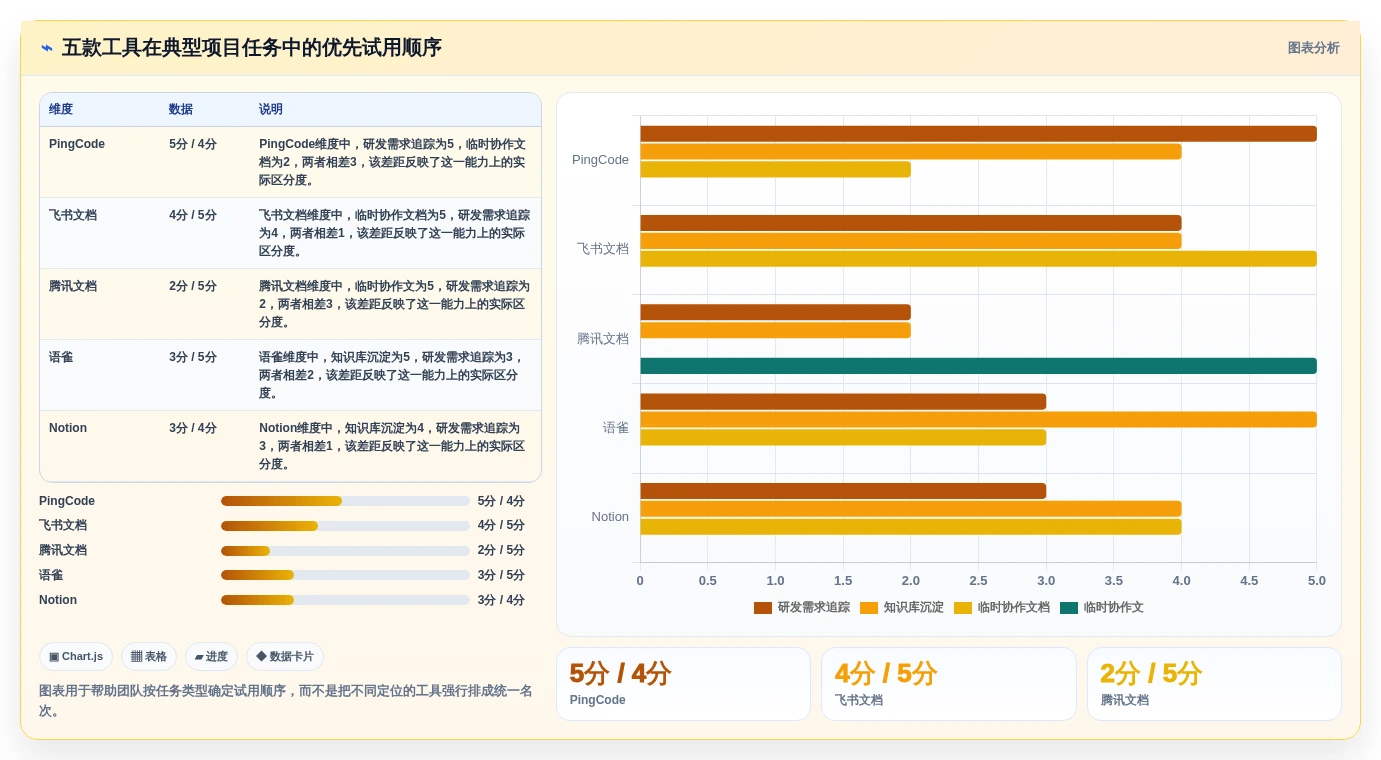Open the 腾讯文档 2分 / 5分 data card
The height and width of the screenshot is (760, 1381).
(1214, 684)
